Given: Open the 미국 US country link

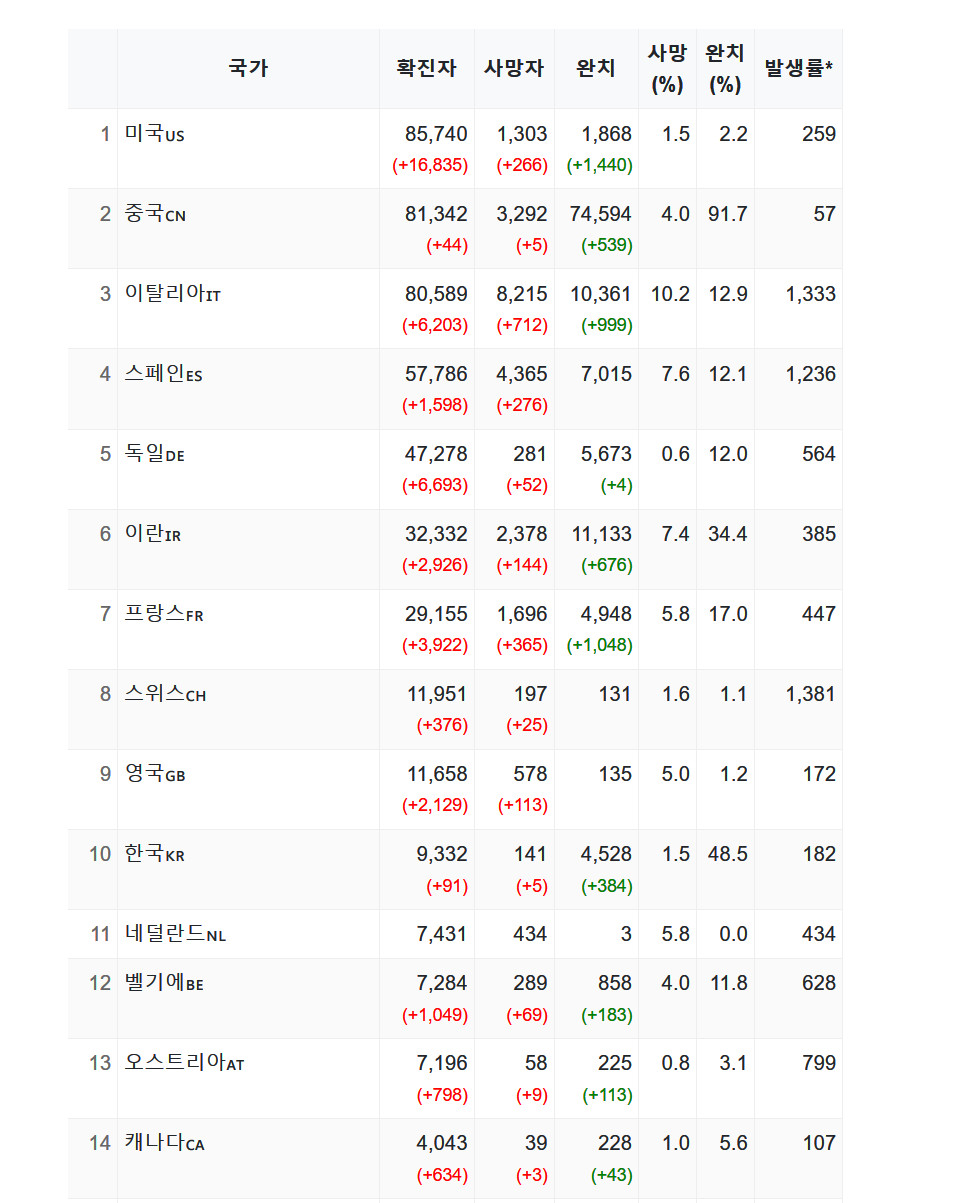Looking at the screenshot, I should 154,134.
